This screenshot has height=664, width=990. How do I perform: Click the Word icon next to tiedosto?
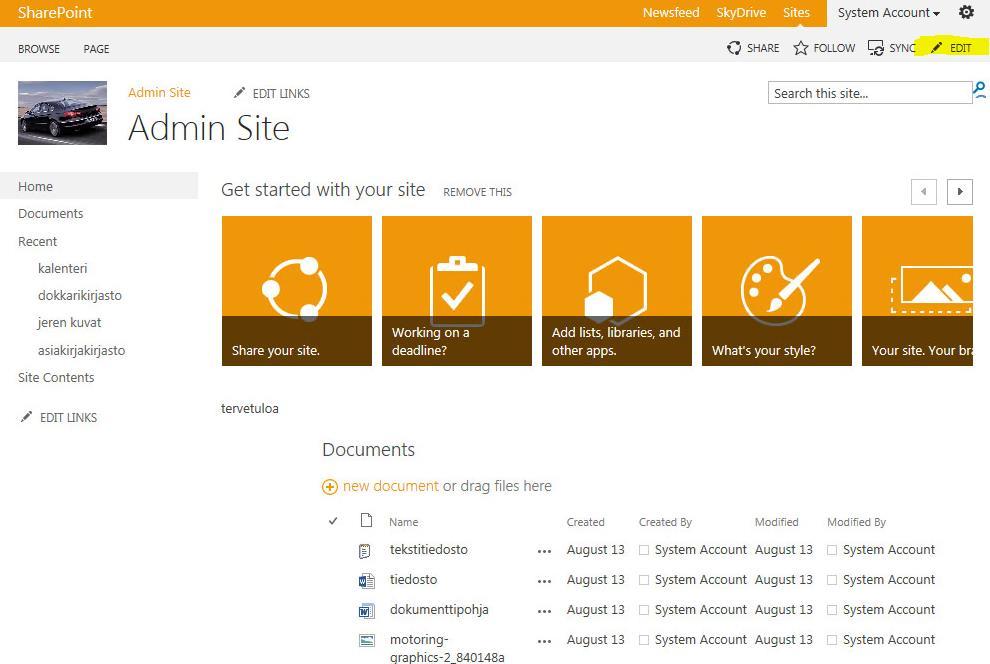coord(366,581)
